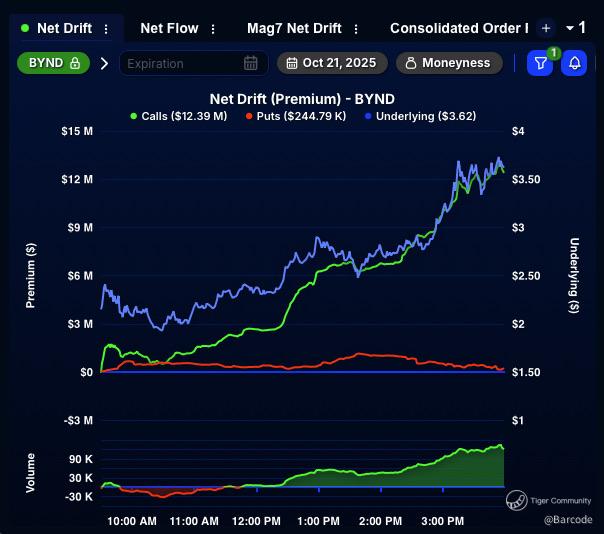Open the Consolidated Order tab

coord(459,29)
